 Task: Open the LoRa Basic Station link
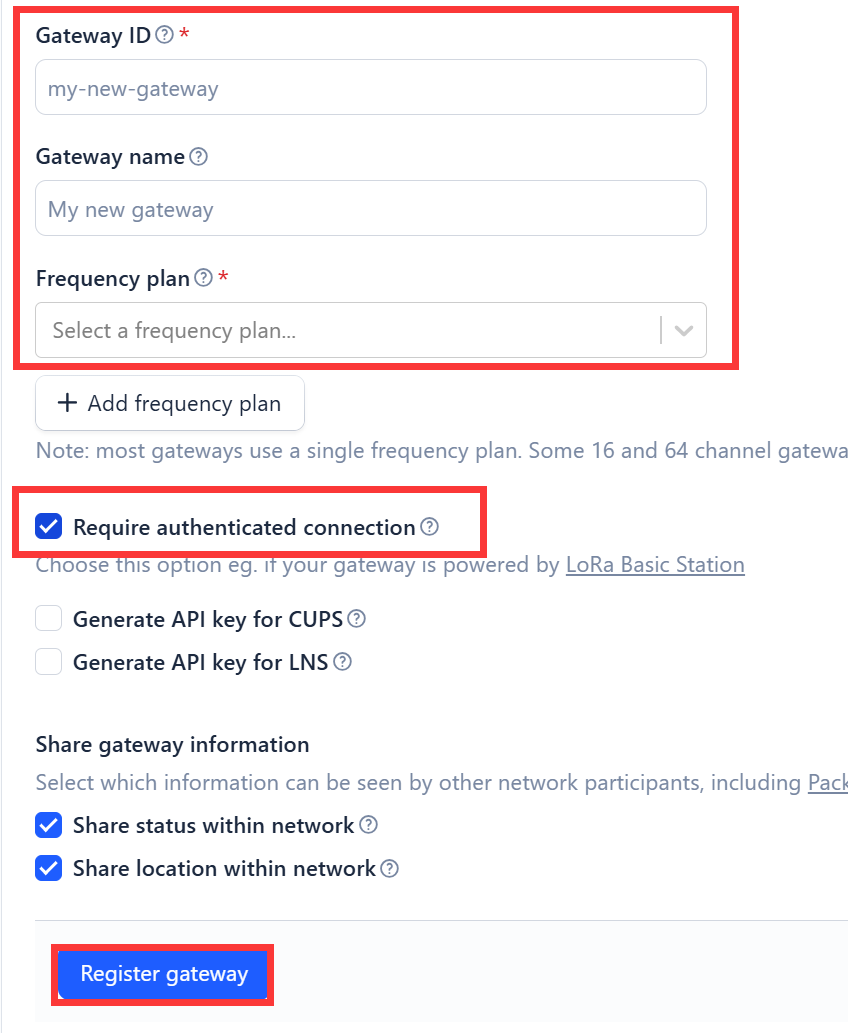click(656, 565)
